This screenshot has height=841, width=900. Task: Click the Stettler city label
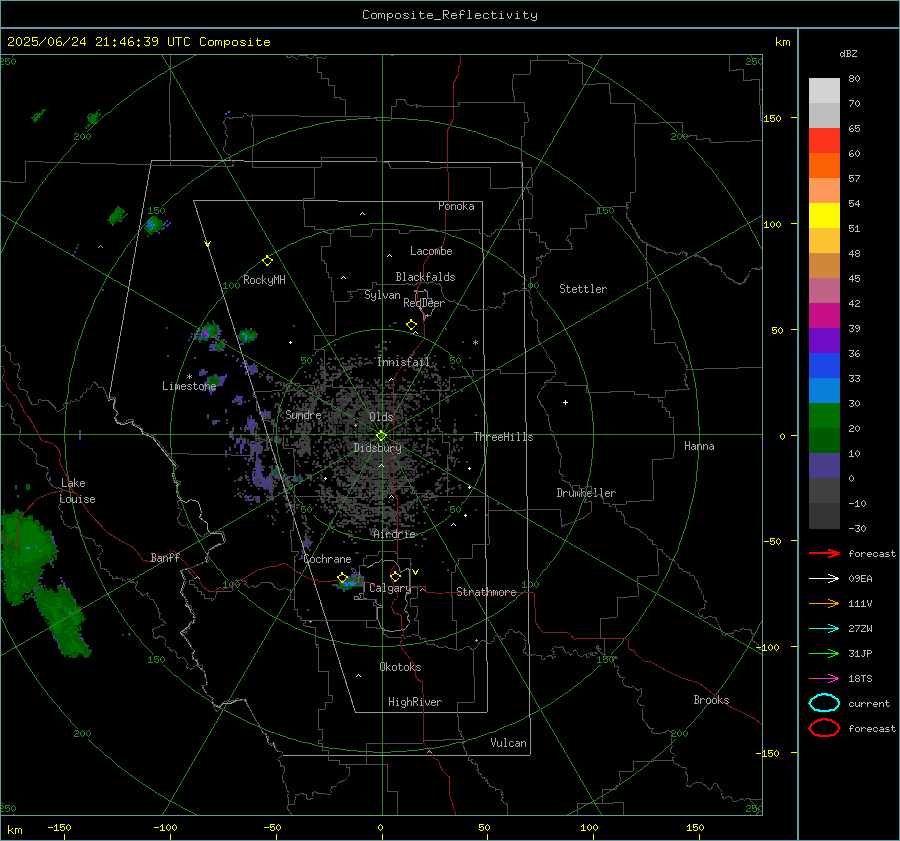(x=583, y=289)
